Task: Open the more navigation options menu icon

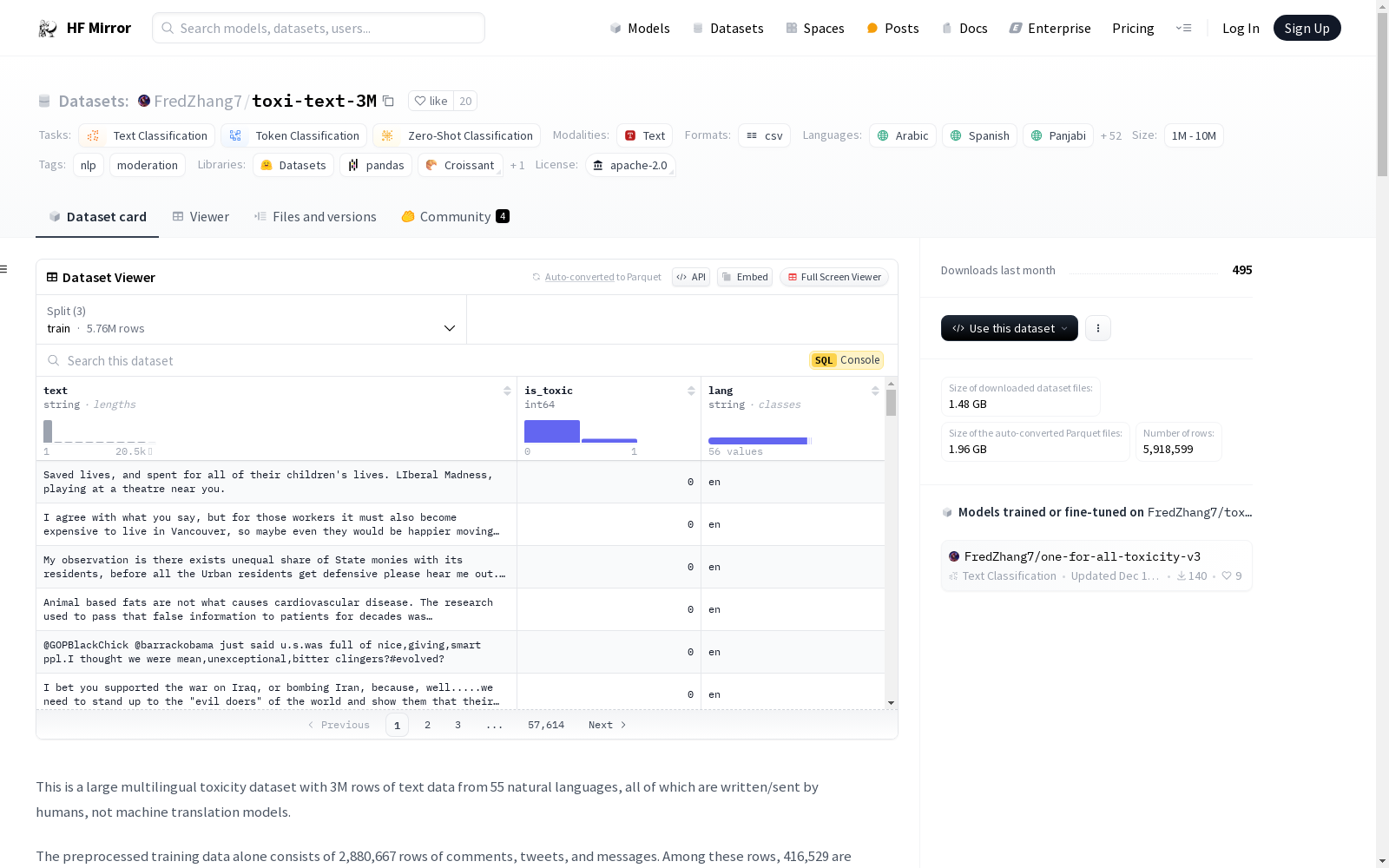Action: click(x=1183, y=28)
